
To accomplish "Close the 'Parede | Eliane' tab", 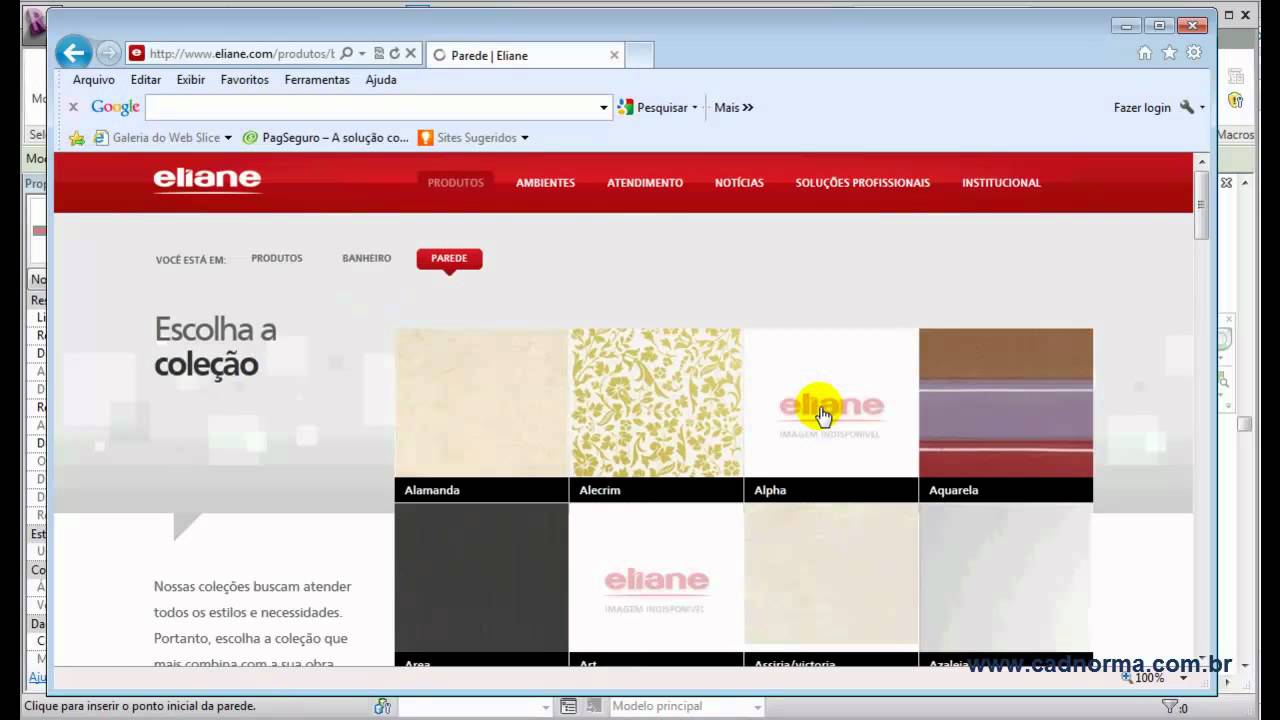I will tap(614, 55).
